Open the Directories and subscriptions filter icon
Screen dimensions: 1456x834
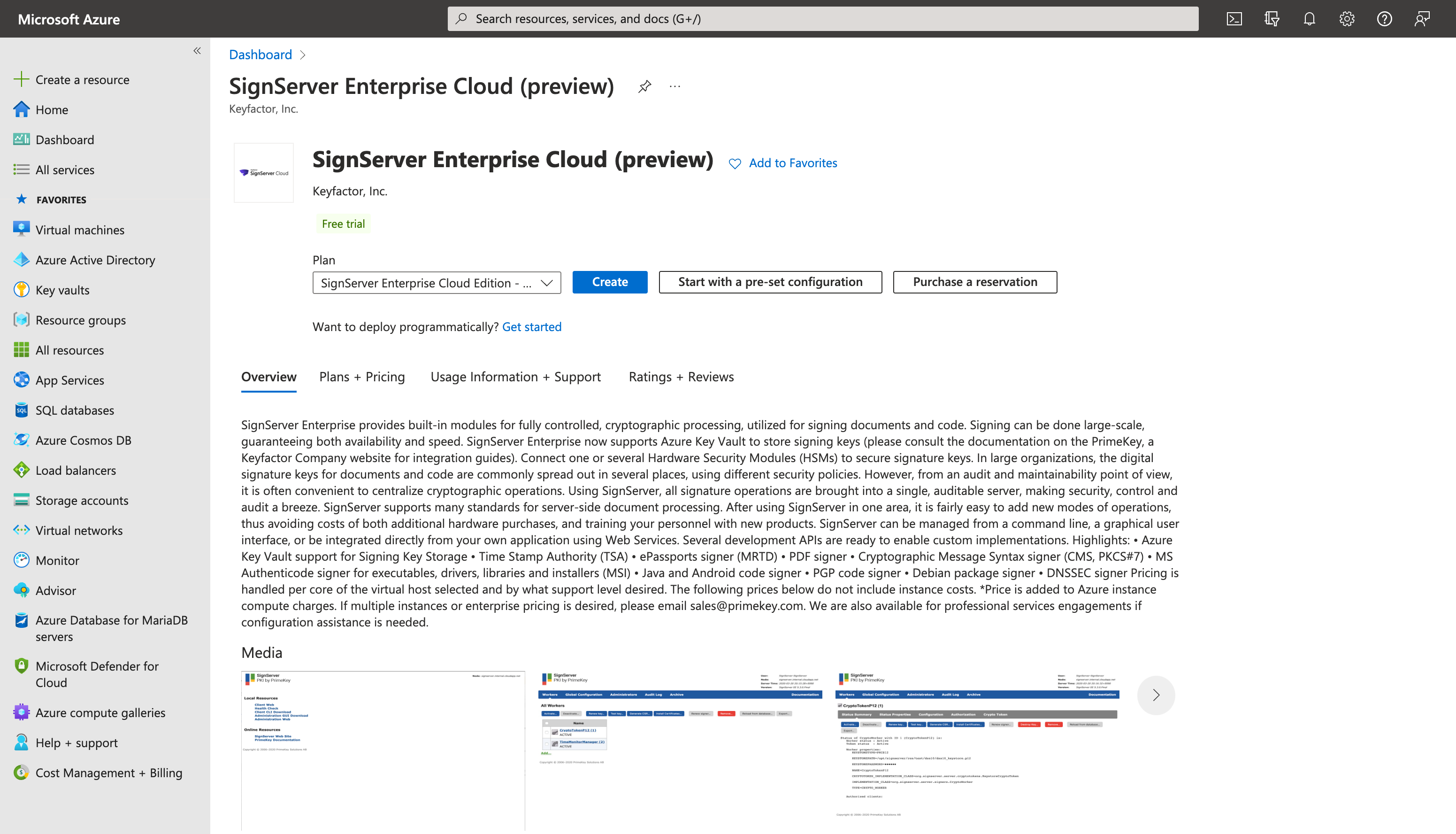1272,19
